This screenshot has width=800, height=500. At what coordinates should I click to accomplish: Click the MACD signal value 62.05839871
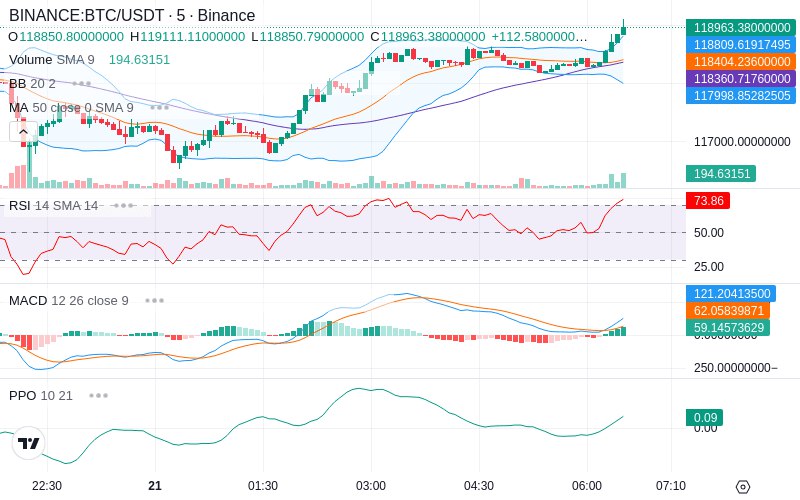[728, 310]
